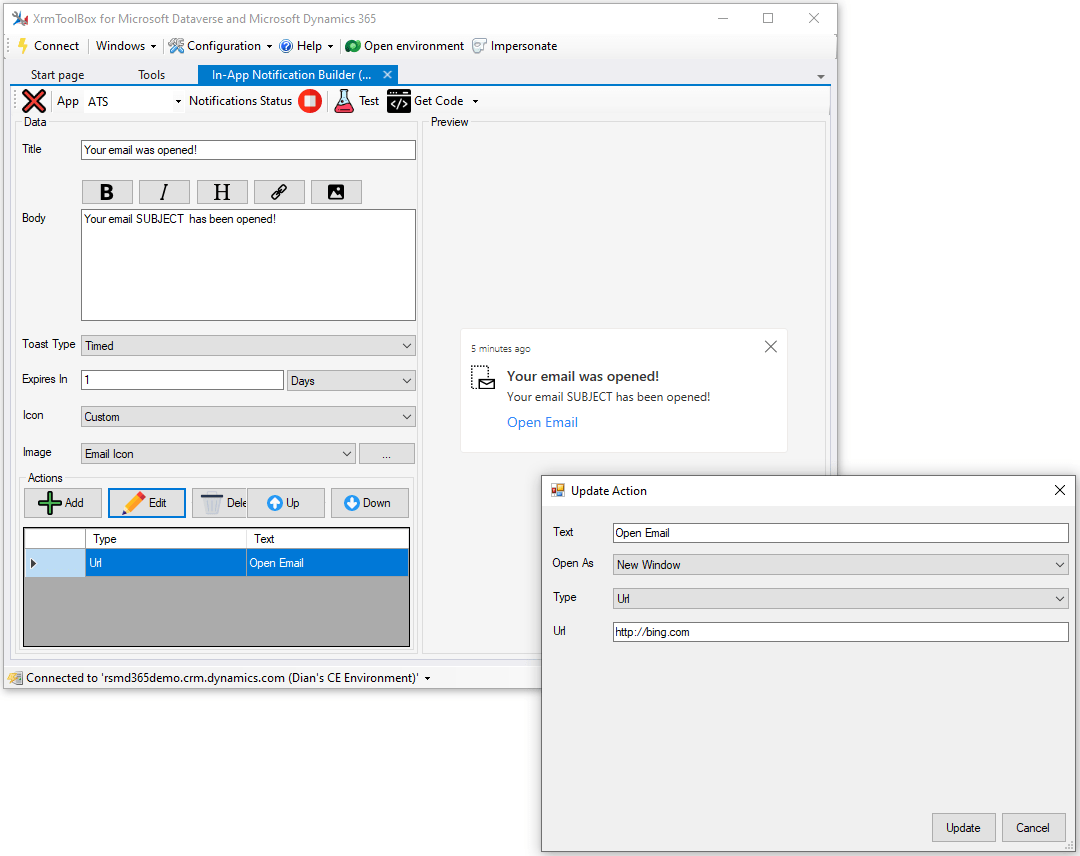The width and height of the screenshot is (1080, 856).
Task: Click the connection status icon in status bar
Action: (x=16, y=678)
